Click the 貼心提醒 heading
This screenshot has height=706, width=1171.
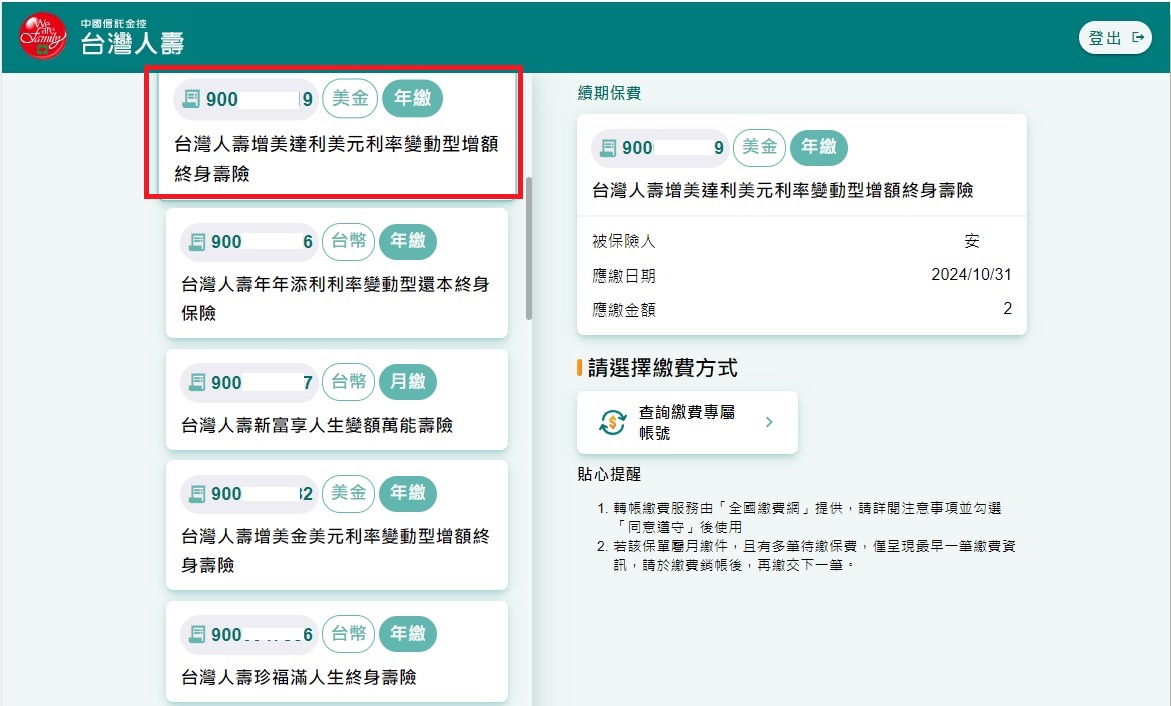point(609,474)
